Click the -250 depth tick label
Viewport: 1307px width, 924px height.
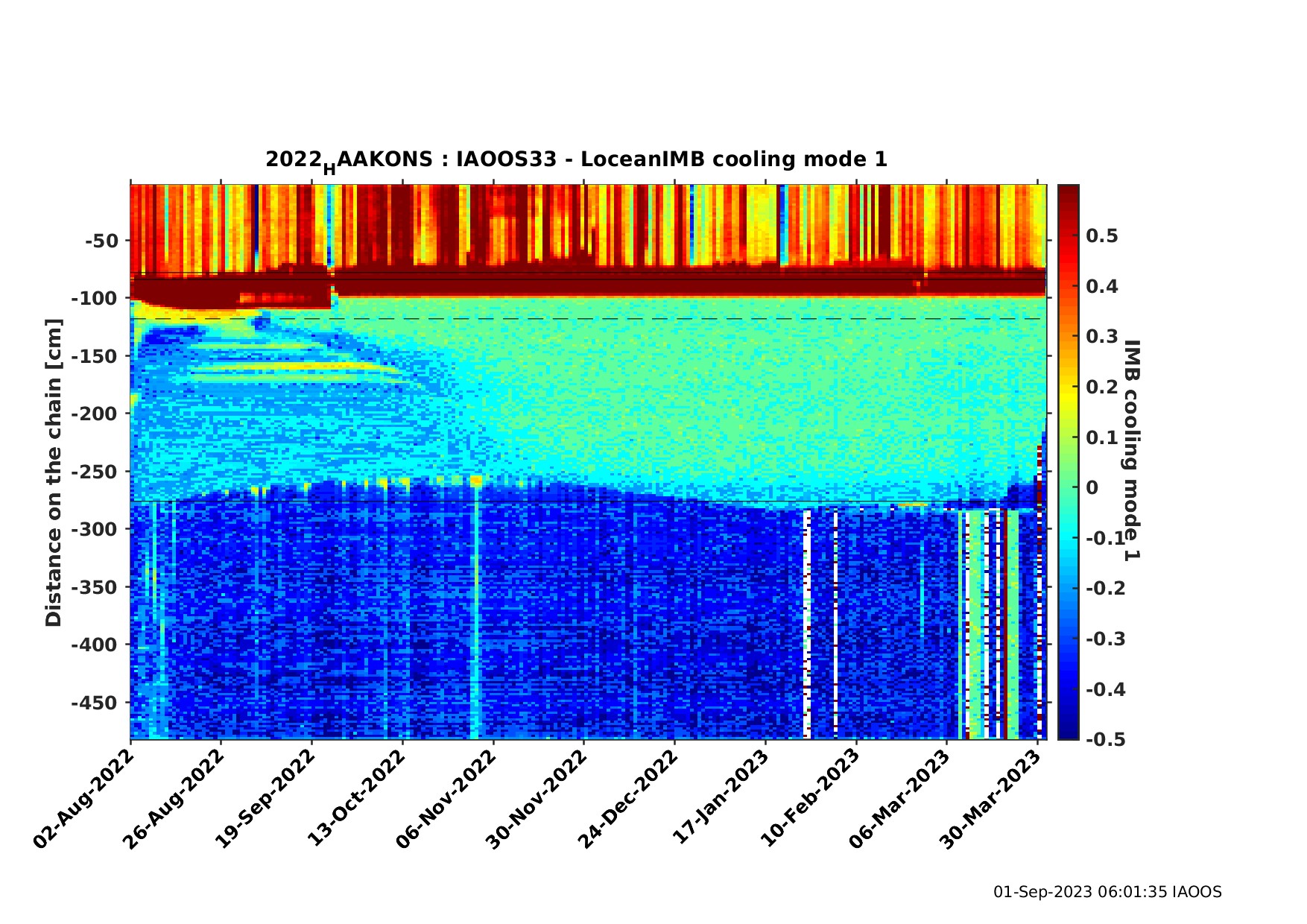(95, 472)
